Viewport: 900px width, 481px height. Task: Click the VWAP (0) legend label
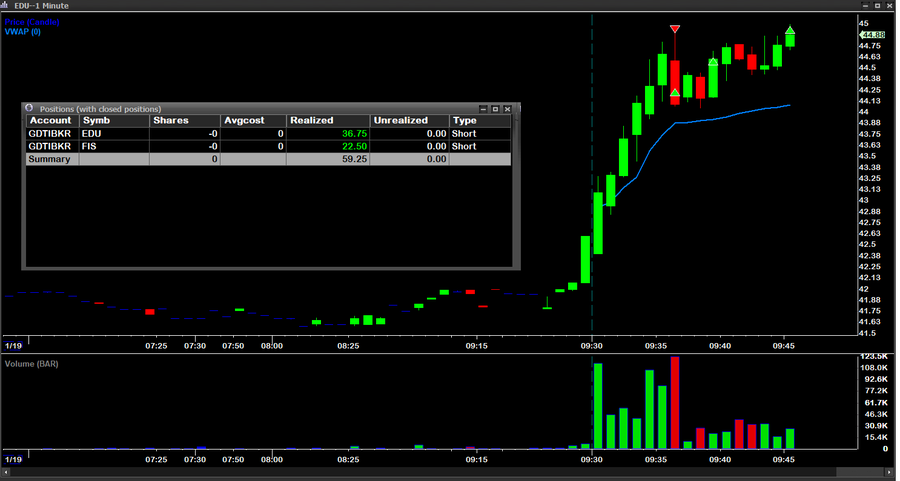pos(23,32)
